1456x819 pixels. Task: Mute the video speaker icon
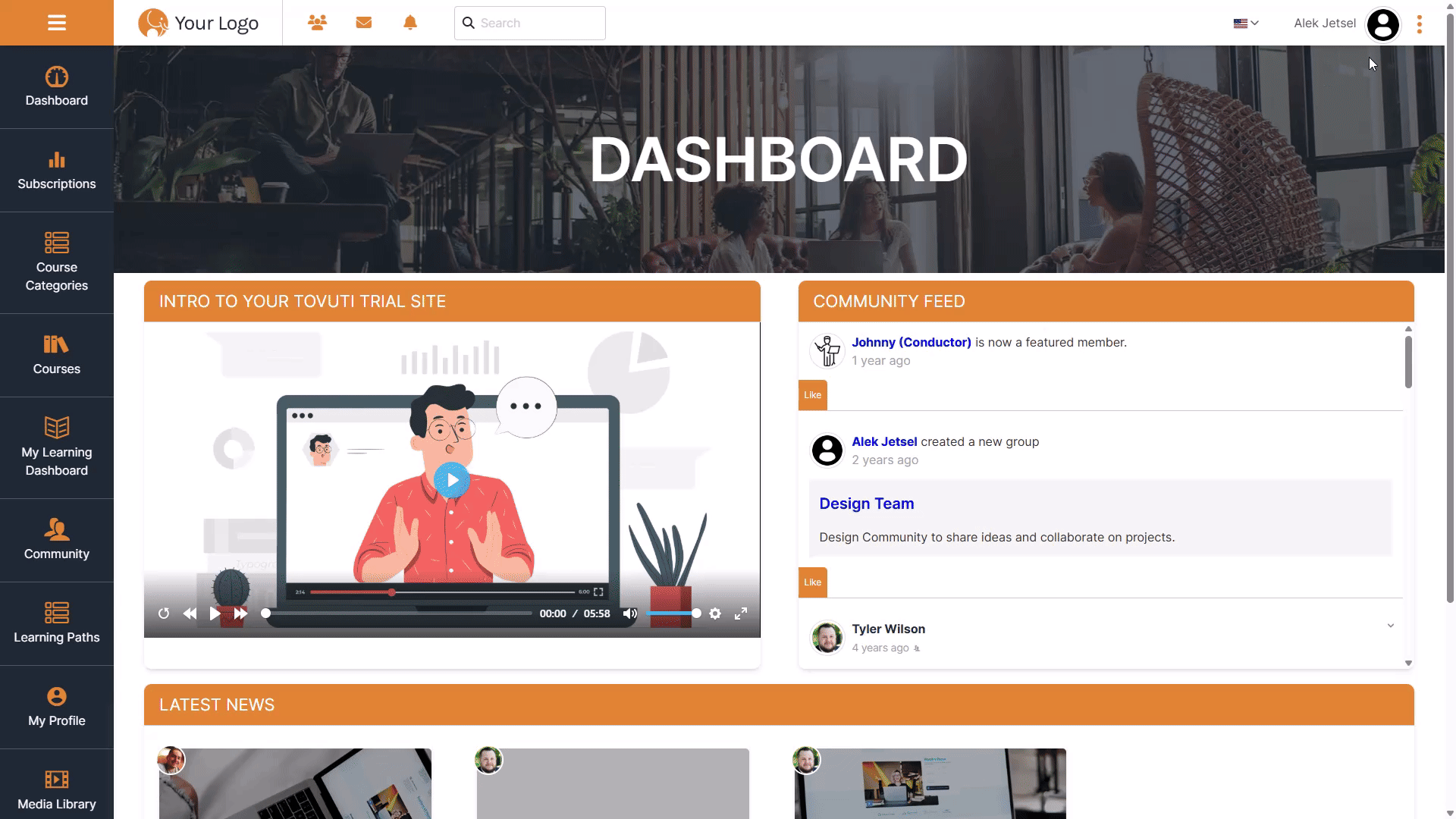pyautogui.click(x=629, y=613)
